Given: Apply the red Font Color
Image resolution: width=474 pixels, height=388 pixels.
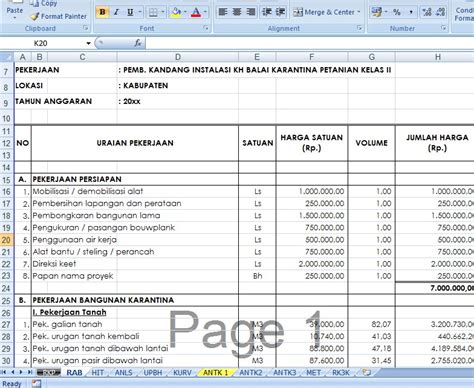Looking at the screenshot, I should (196, 12).
